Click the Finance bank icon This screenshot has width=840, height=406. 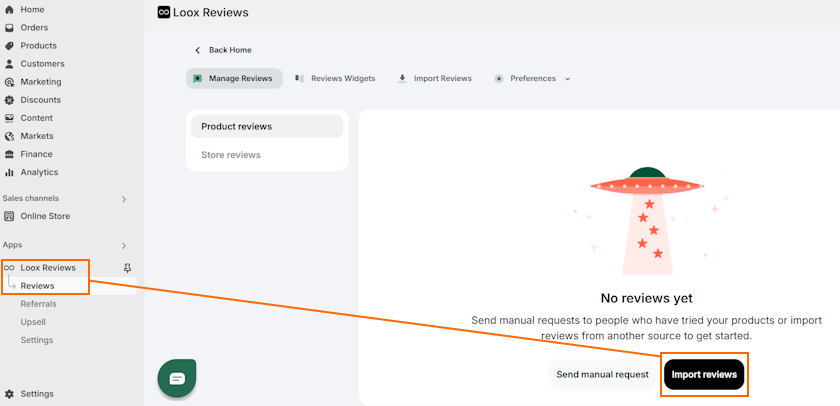9,154
